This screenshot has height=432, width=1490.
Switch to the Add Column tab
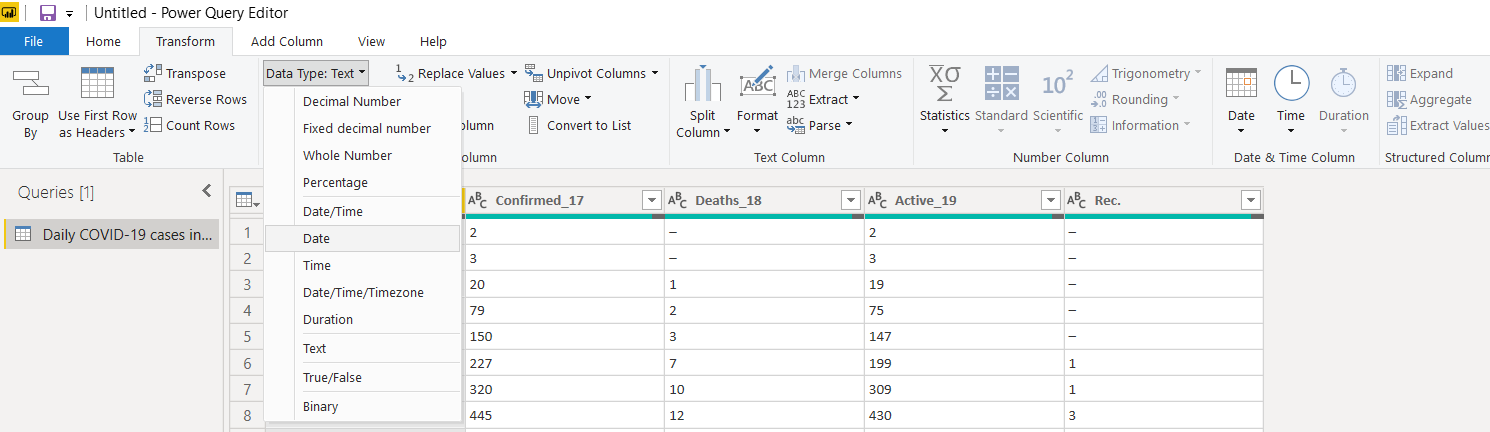287,41
